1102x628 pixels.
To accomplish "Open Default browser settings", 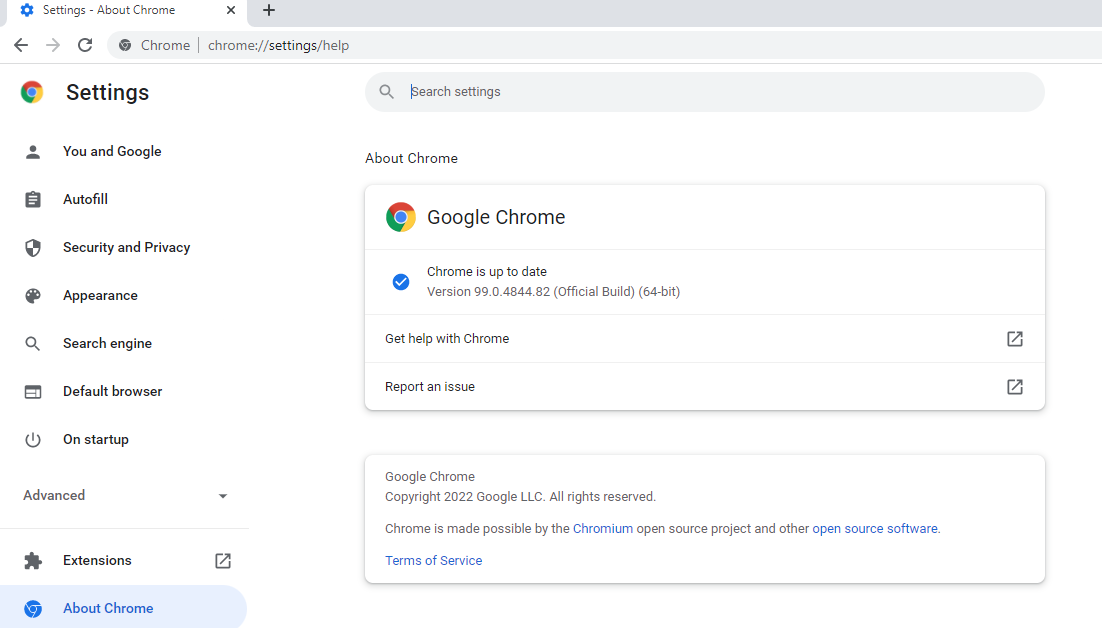I will [112, 391].
